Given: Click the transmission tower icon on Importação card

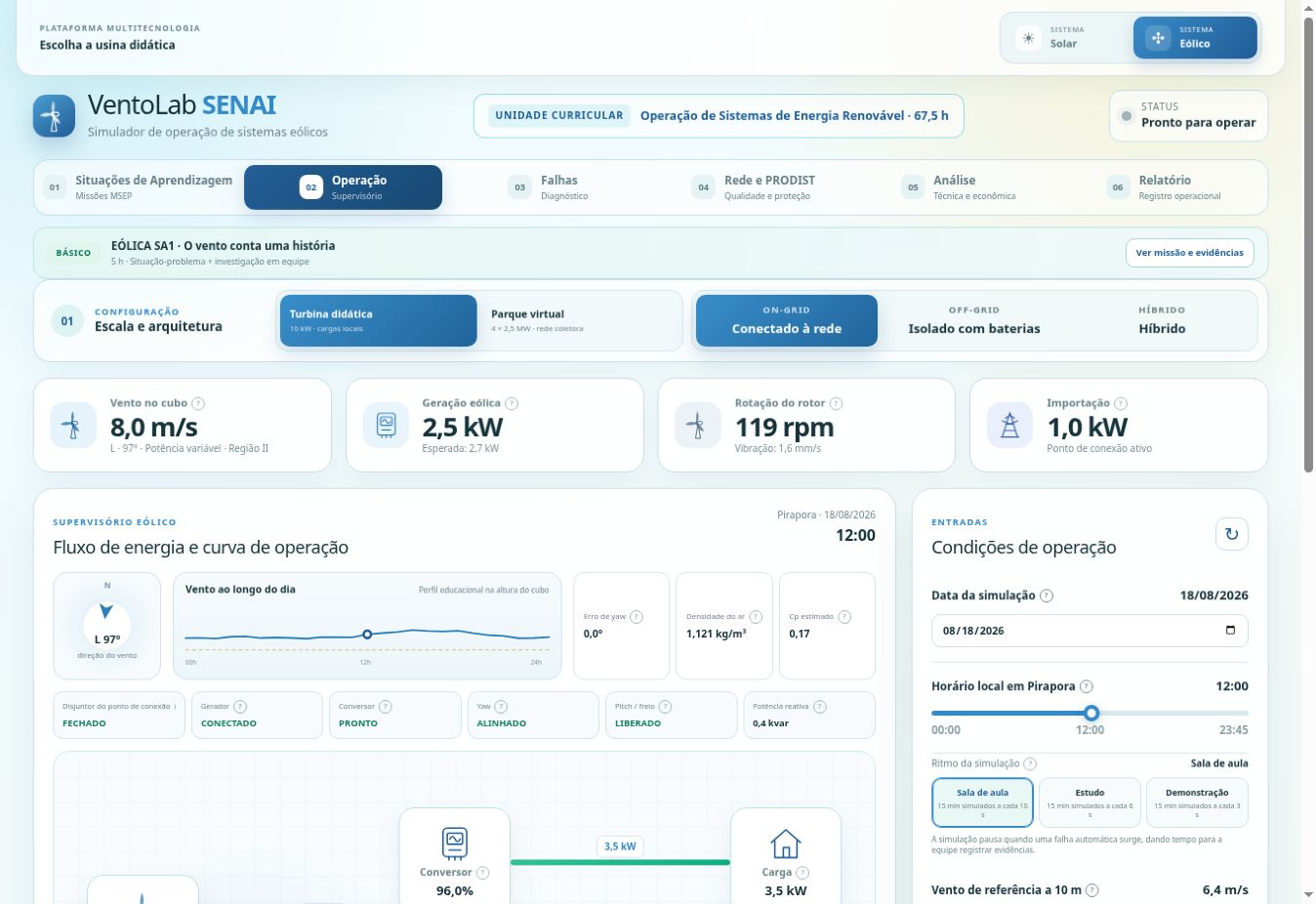Looking at the screenshot, I should coord(1009,425).
